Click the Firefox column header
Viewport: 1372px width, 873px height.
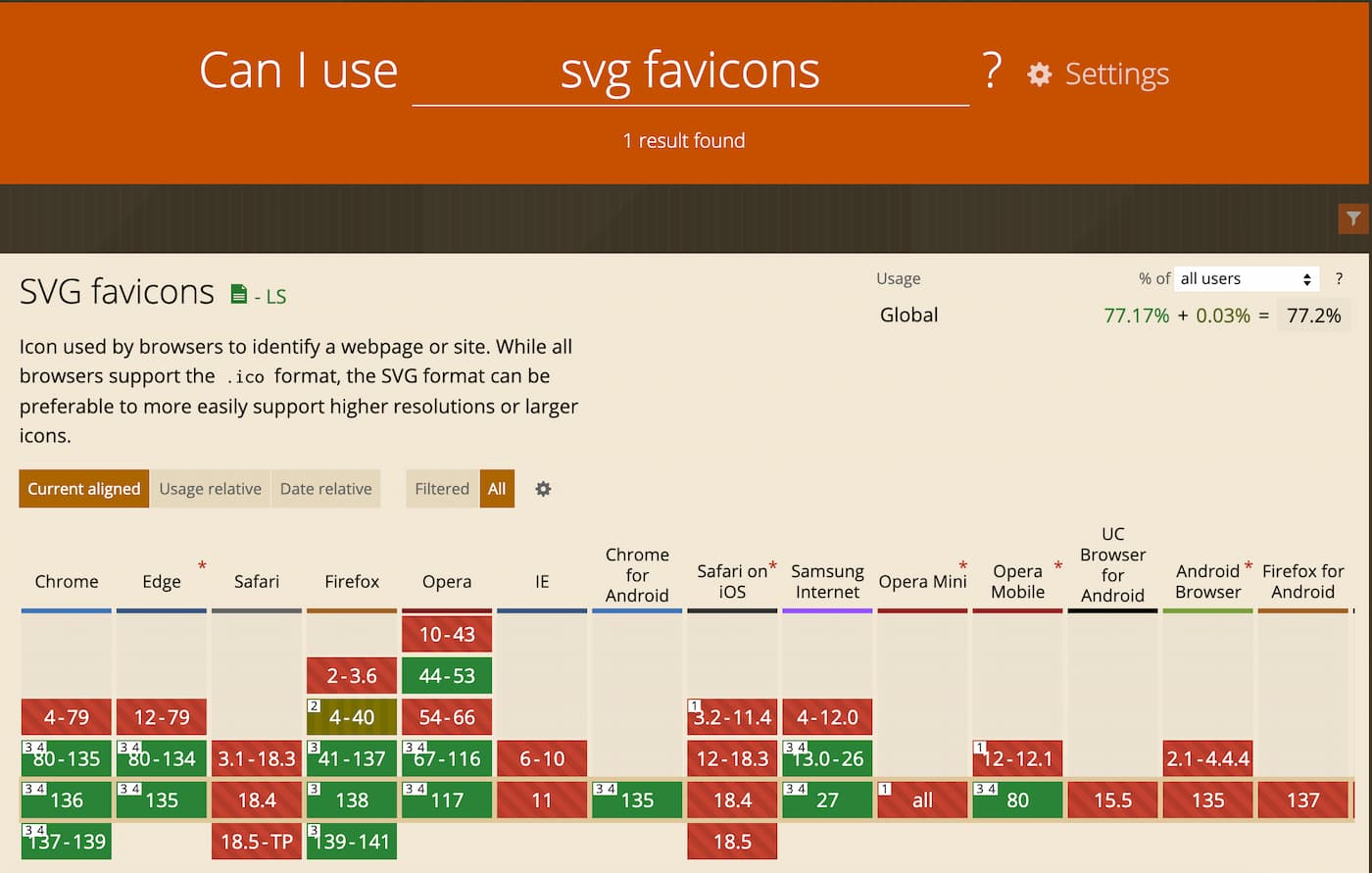click(352, 582)
